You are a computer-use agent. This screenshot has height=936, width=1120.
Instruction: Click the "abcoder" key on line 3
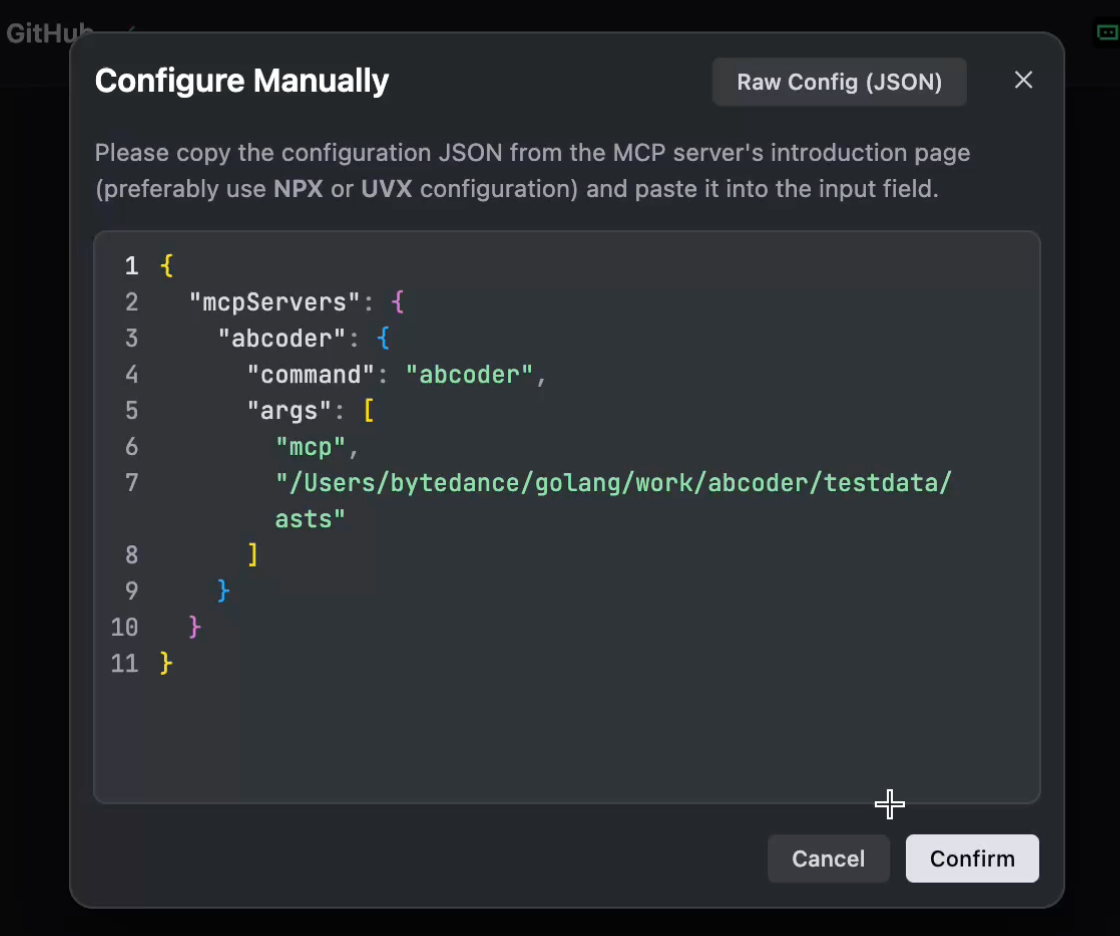(x=281, y=338)
